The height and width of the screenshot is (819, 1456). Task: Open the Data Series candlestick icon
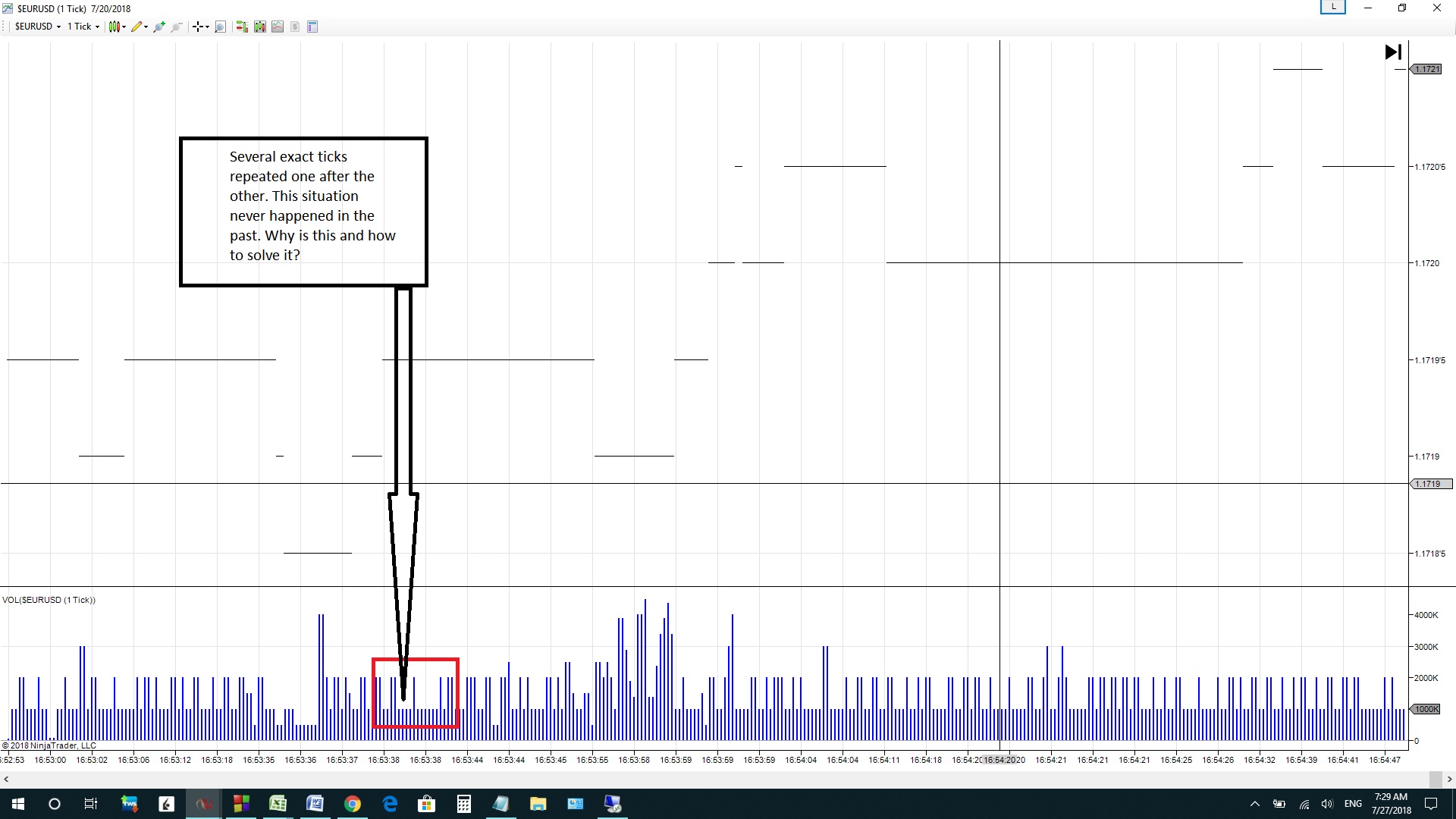click(x=260, y=27)
